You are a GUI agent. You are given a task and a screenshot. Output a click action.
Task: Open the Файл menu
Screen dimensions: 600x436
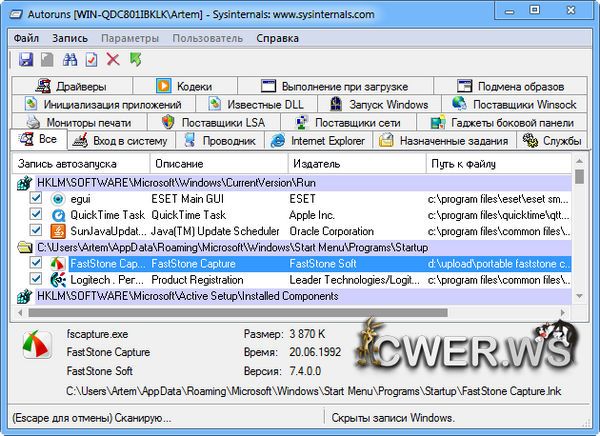coord(27,38)
